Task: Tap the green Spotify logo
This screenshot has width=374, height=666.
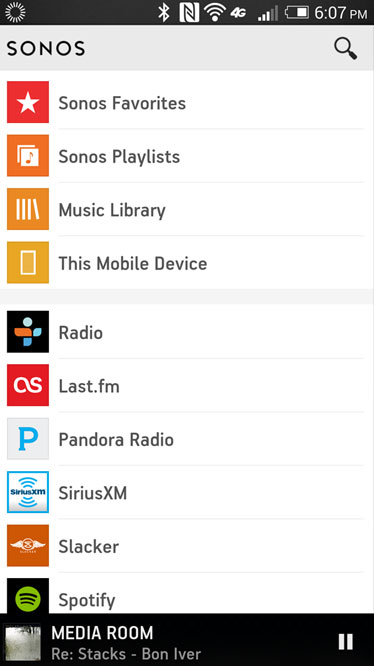Action: [x=28, y=596]
